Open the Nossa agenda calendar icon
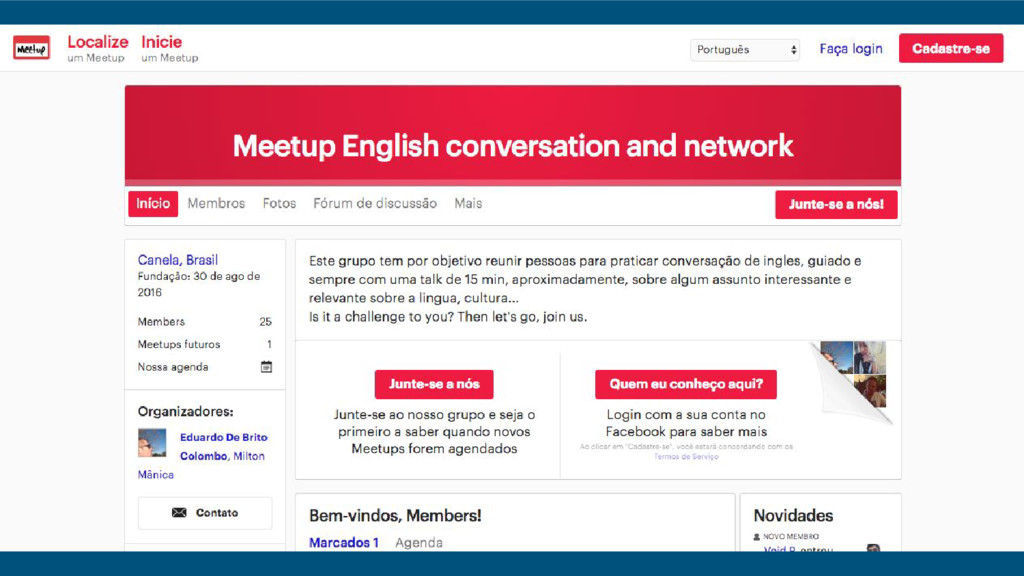1024x576 pixels. click(266, 367)
